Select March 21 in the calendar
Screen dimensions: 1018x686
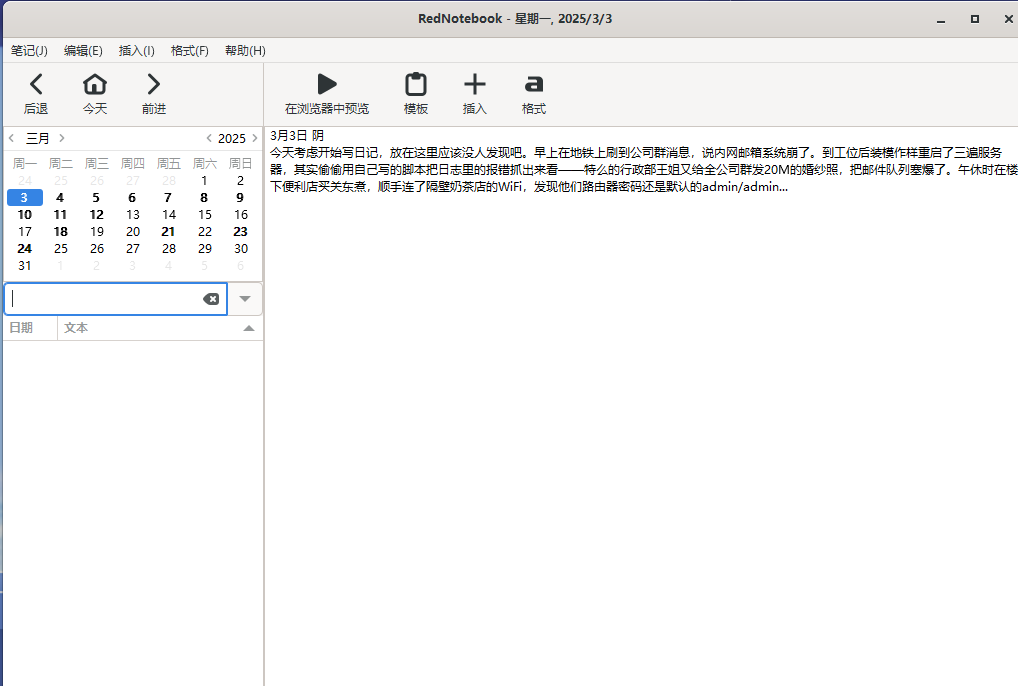168,232
